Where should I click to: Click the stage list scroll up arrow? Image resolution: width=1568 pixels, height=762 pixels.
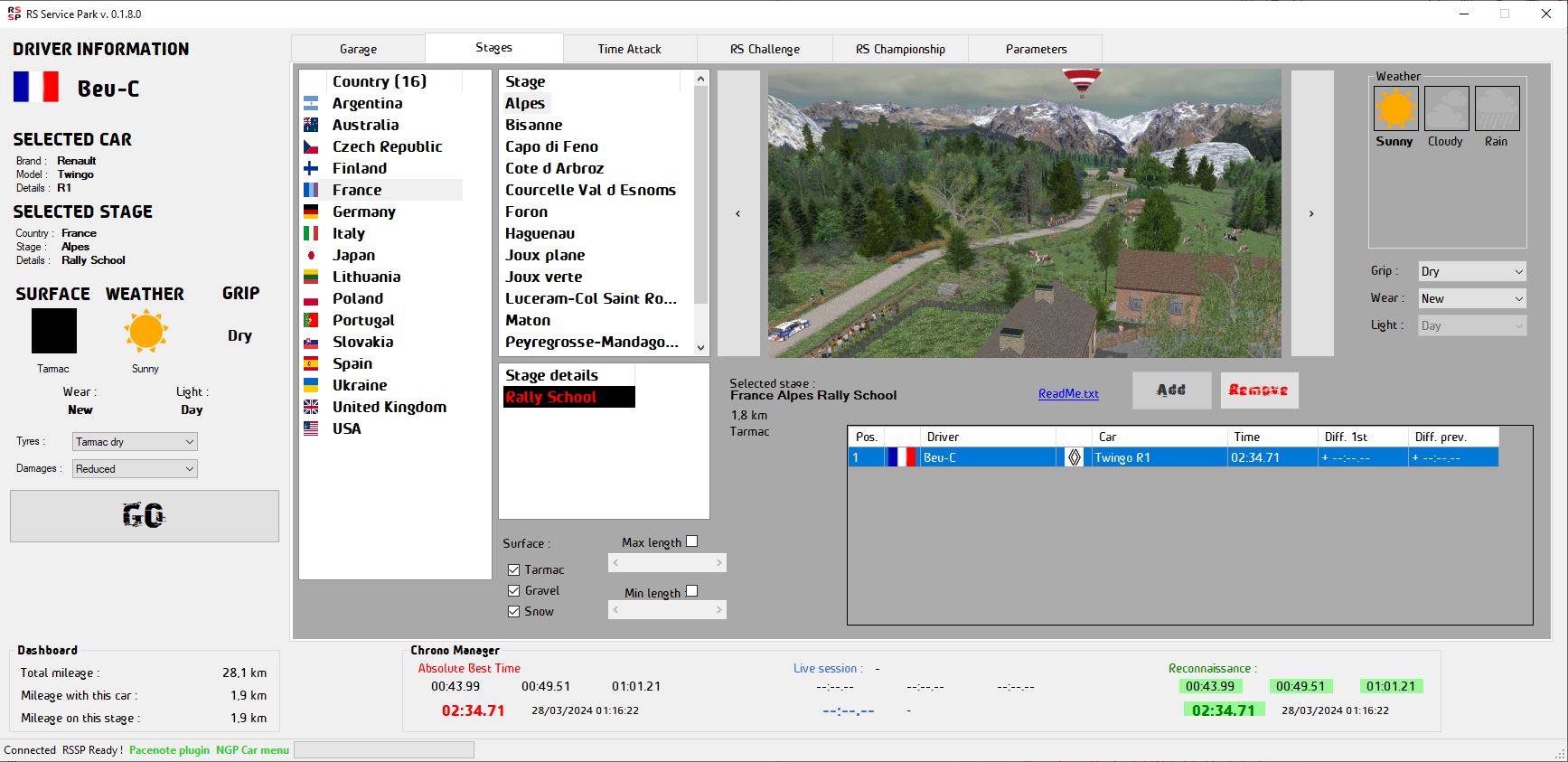[700, 79]
